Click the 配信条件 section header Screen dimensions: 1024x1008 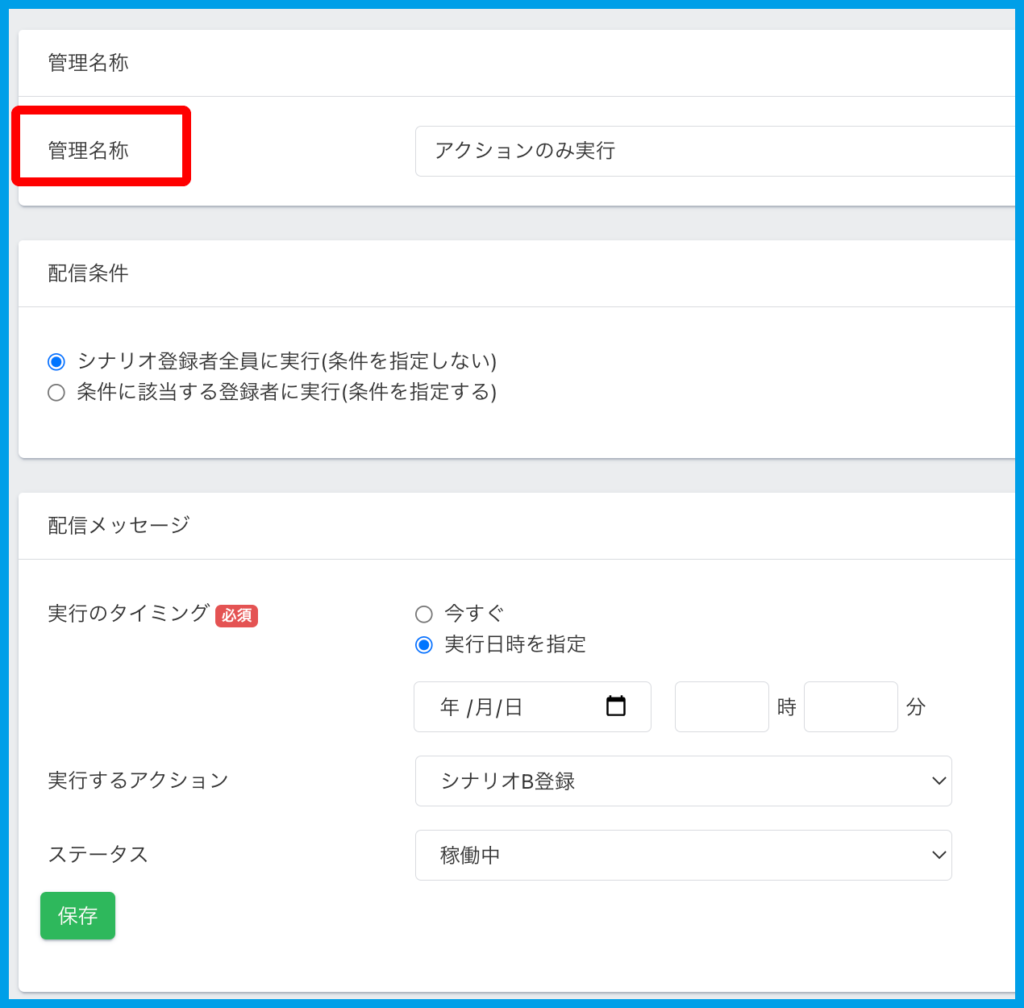point(89,273)
